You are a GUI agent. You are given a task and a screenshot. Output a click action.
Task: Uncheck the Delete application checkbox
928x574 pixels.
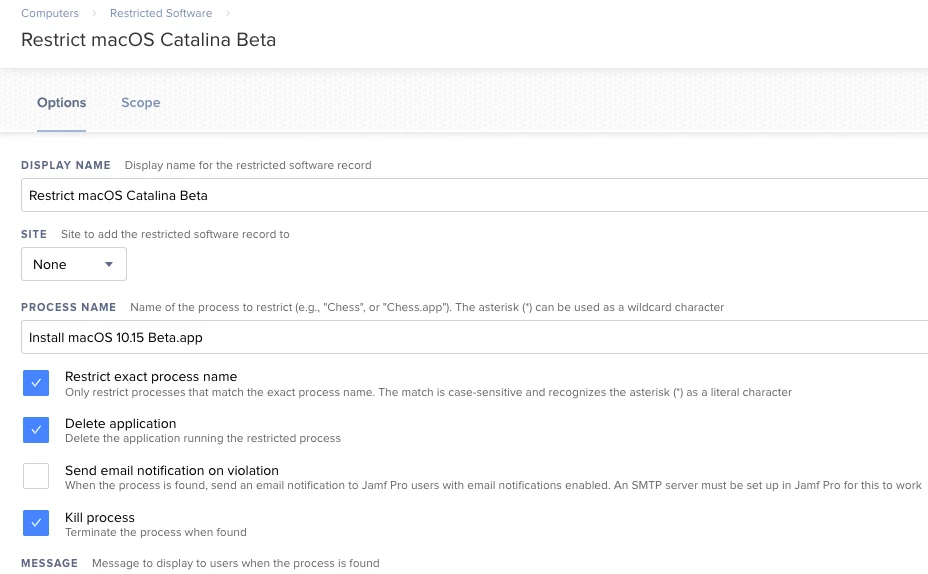[x=36, y=430]
